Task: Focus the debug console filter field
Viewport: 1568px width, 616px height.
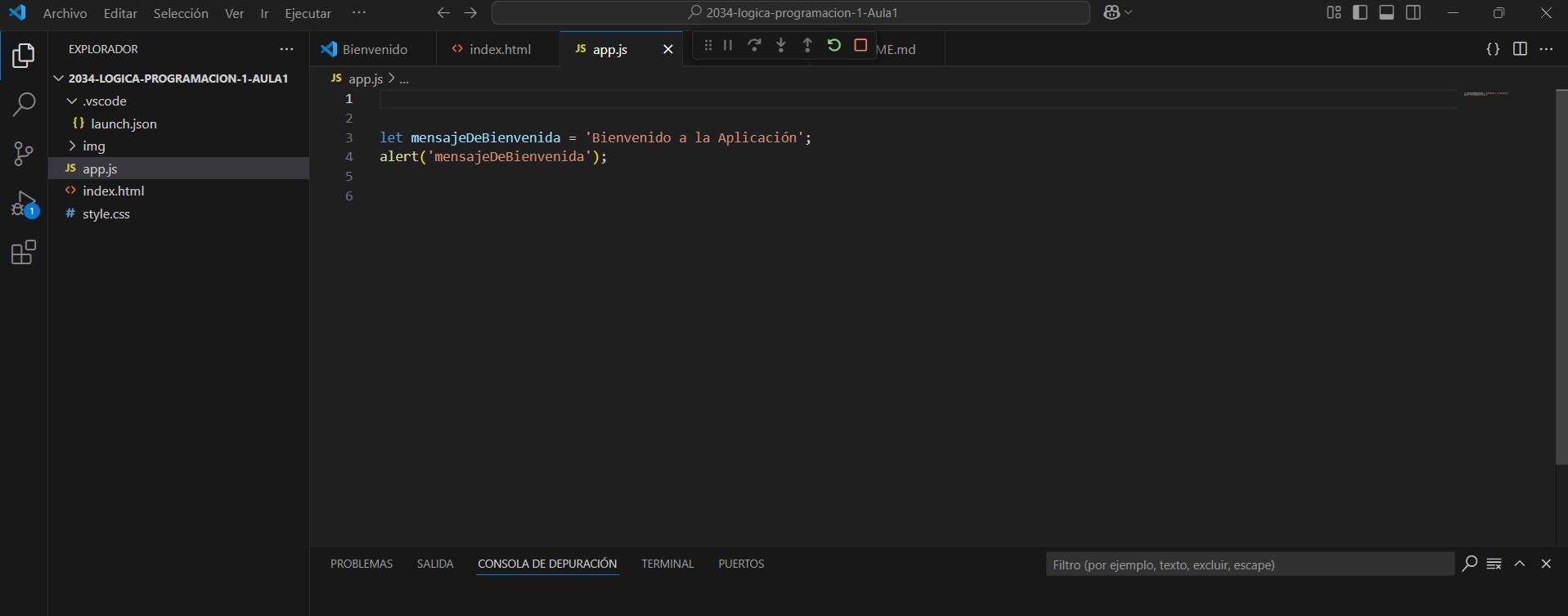Action: click(x=1250, y=564)
